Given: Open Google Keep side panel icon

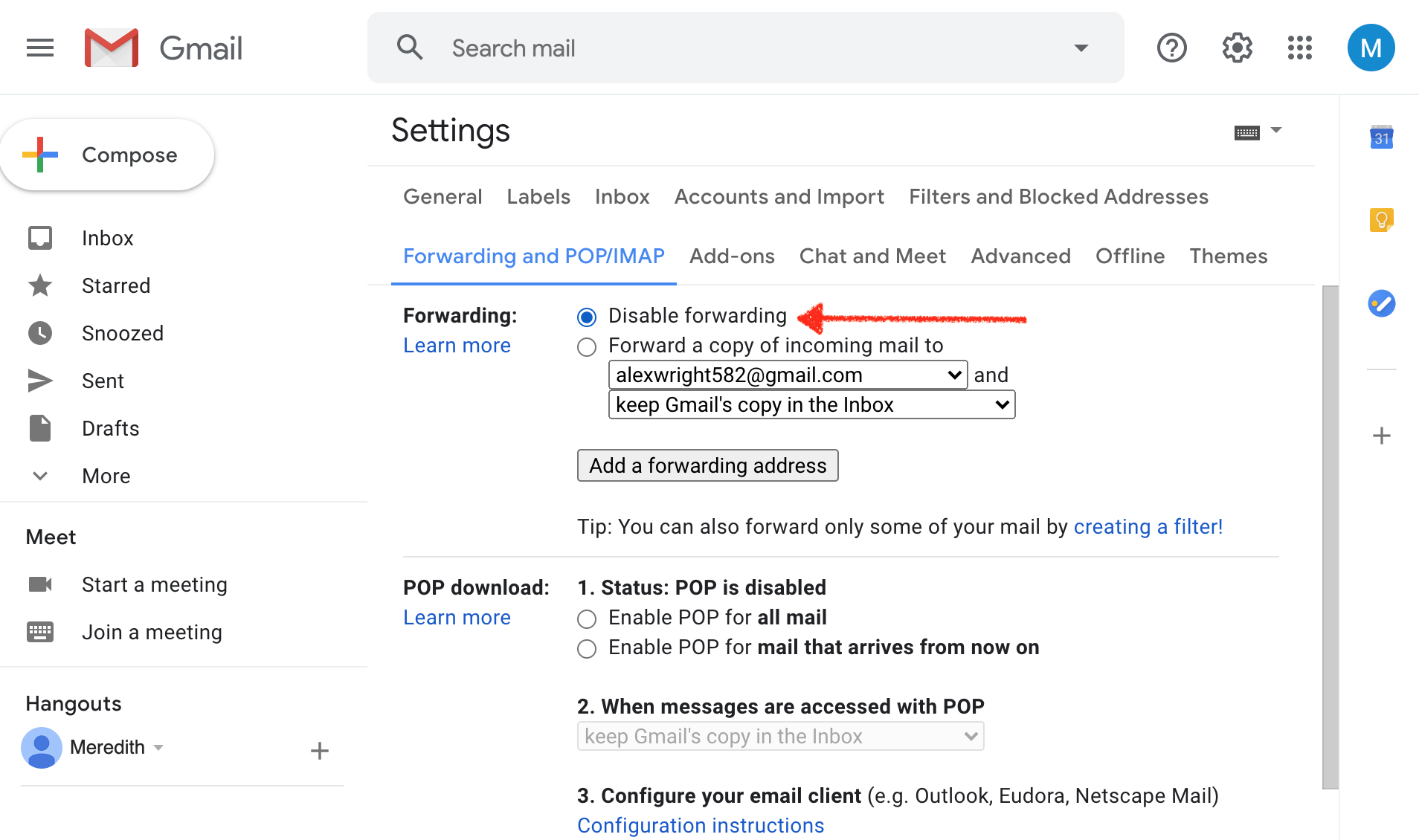Looking at the screenshot, I should pyautogui.click(x=1381, y=220).
